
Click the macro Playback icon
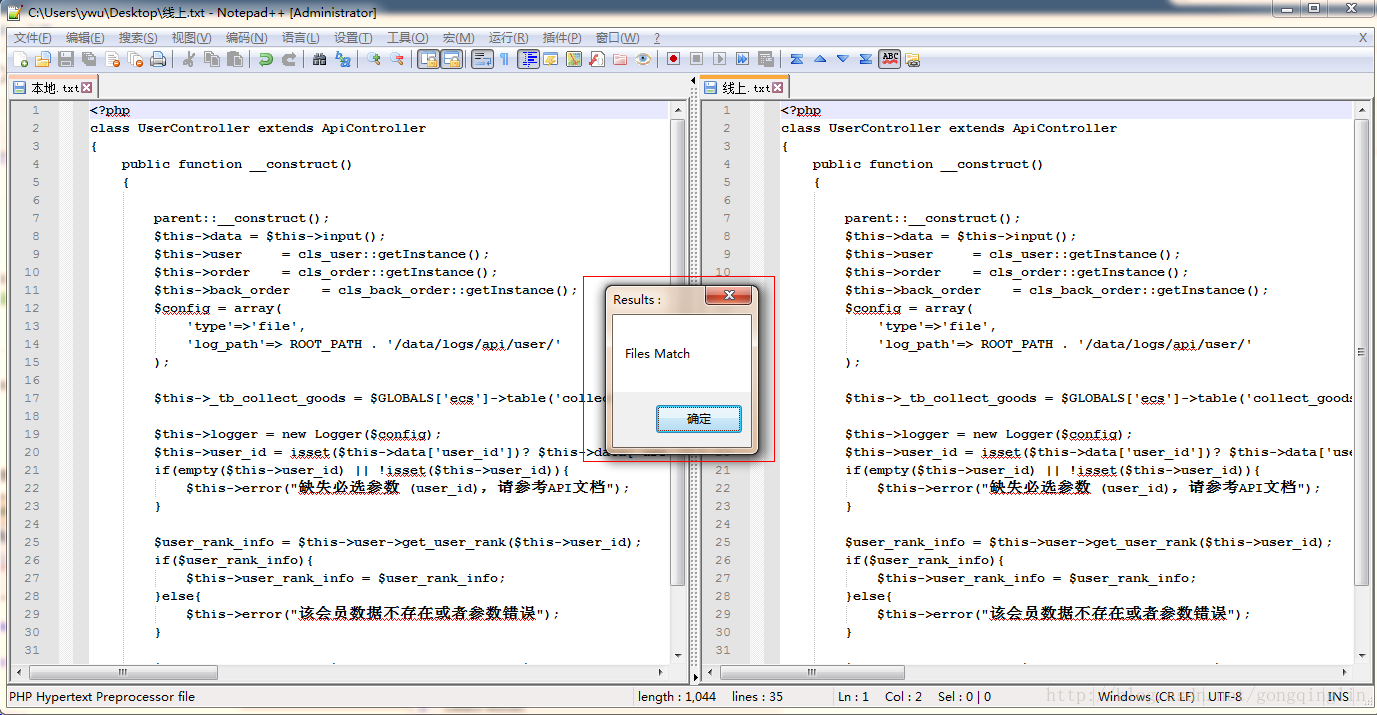[719, 59]
